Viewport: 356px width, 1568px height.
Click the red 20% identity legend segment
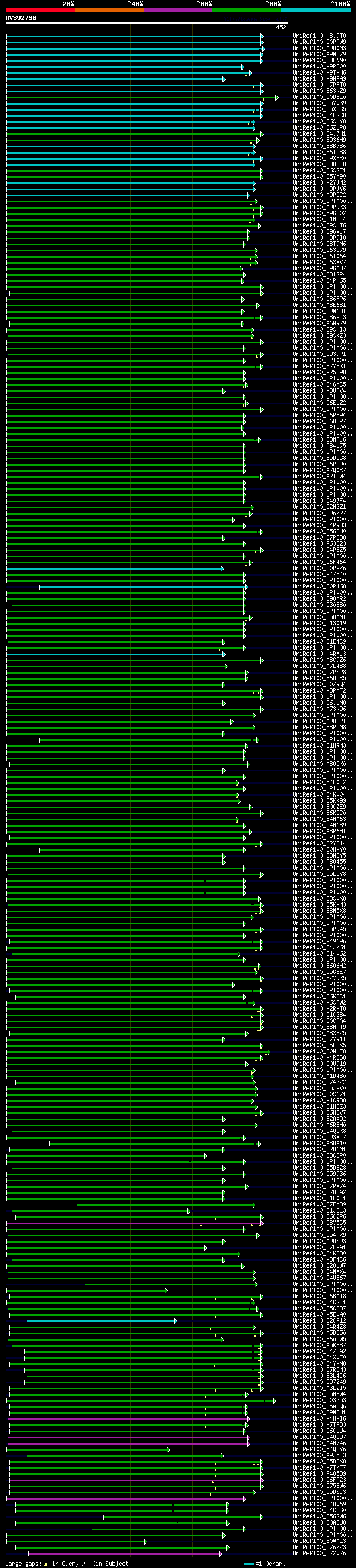40,11
